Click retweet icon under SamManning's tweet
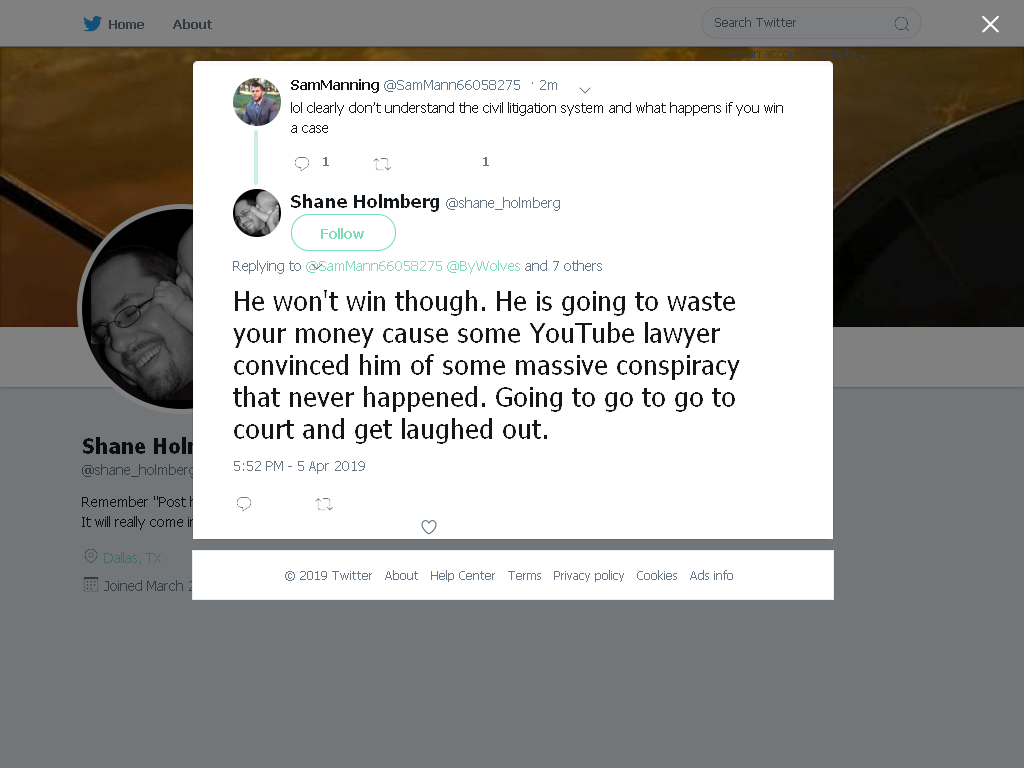The image size is (1024, 768). click(382, 164)
